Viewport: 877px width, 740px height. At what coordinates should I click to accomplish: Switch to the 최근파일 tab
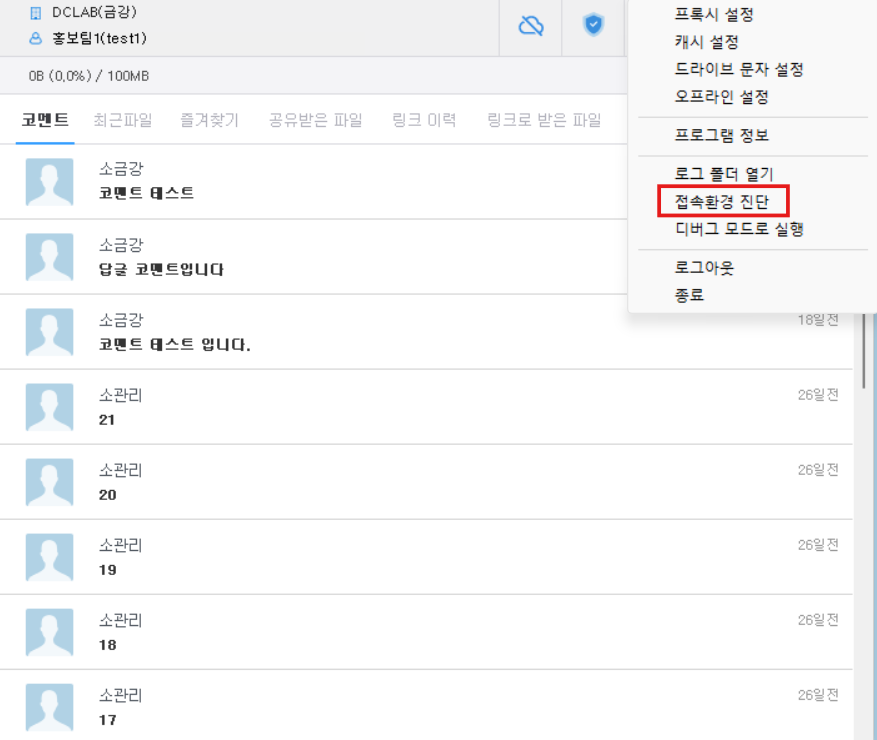coord(123,120)
